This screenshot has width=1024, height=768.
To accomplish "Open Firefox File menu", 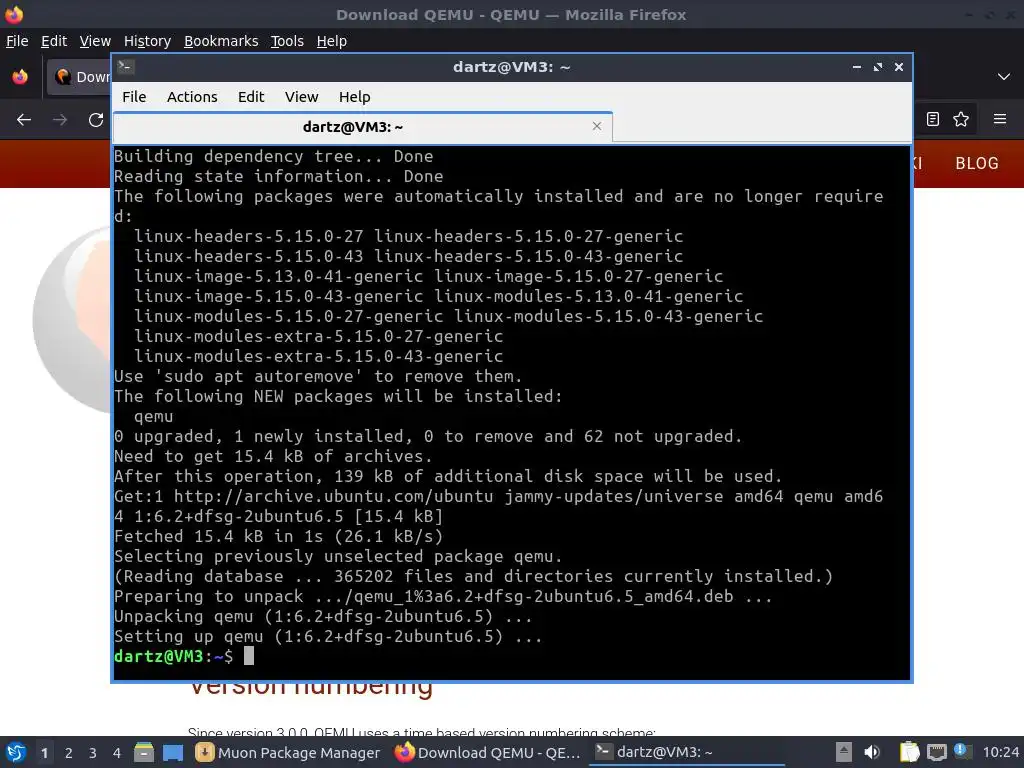I will click(x=17, y=41).
